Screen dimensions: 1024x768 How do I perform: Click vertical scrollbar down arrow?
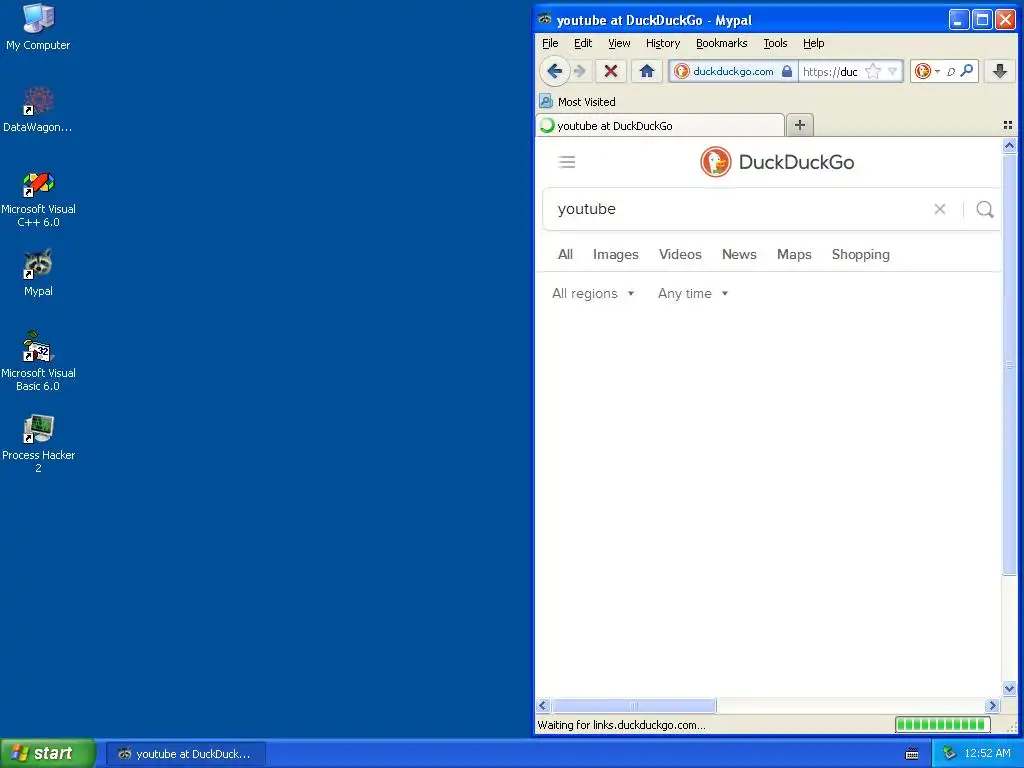(x=1009, y=688)
